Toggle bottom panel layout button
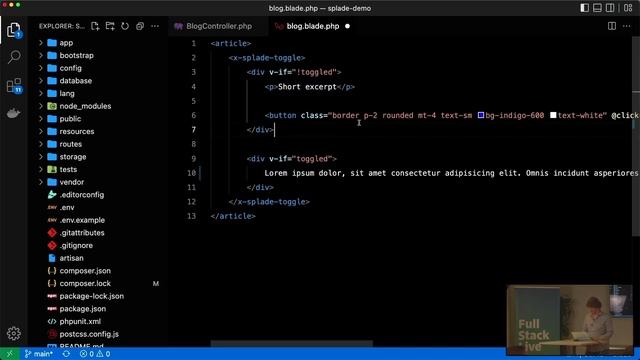Screen dimensions: 640x360 (597, 8)
